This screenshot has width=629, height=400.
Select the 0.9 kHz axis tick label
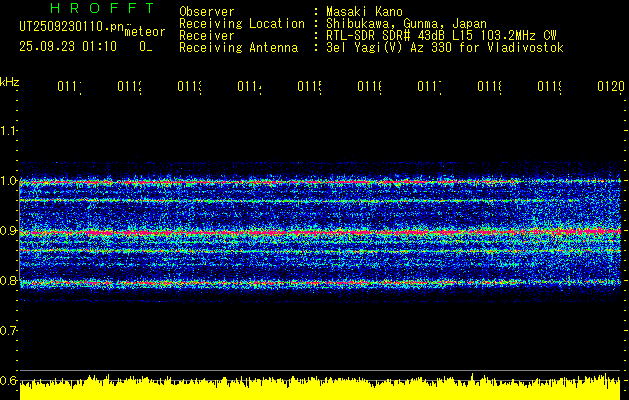click(x=9, y=231)
